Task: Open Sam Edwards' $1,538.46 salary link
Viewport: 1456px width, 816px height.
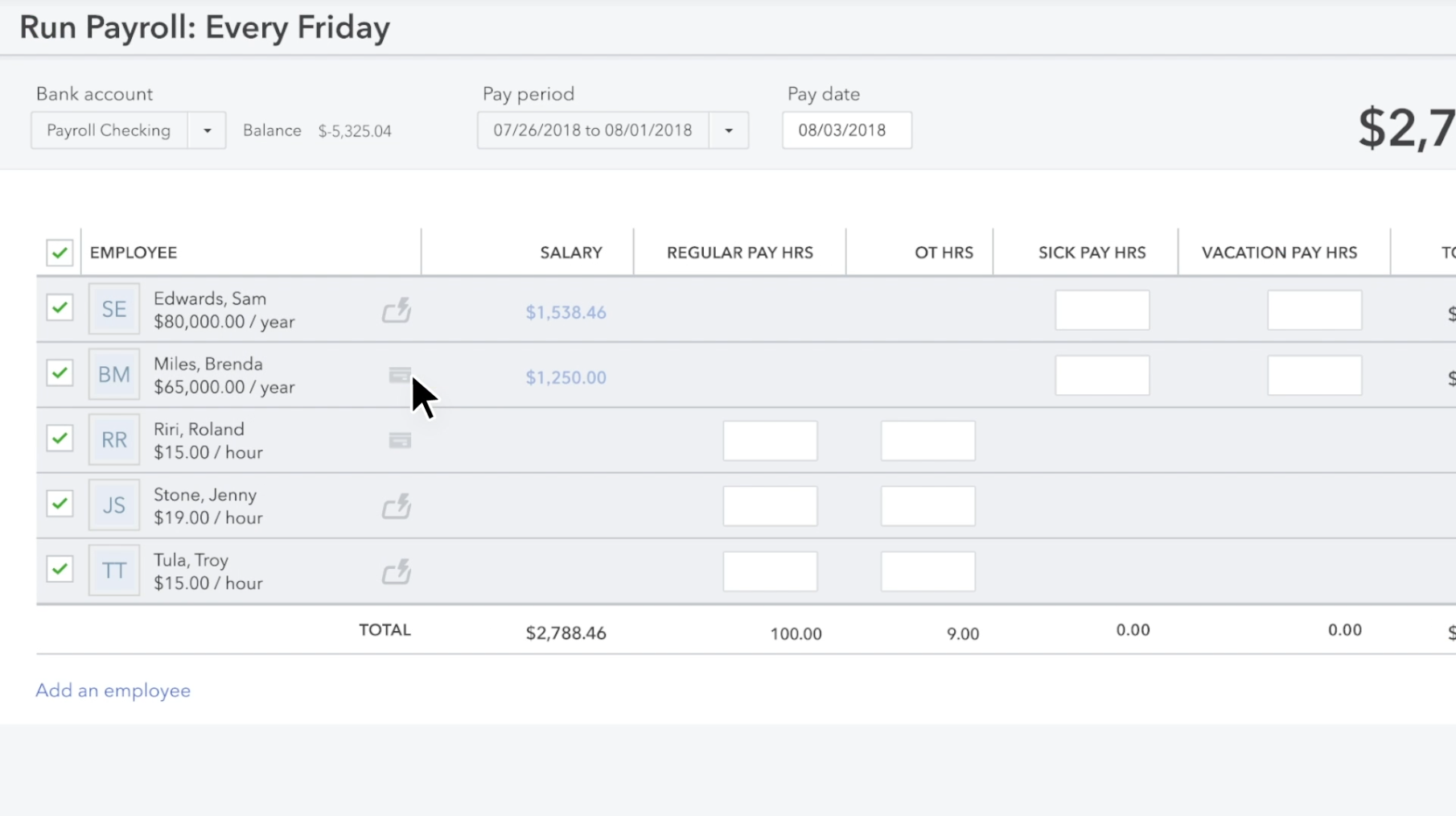Action: click(566, 312)
